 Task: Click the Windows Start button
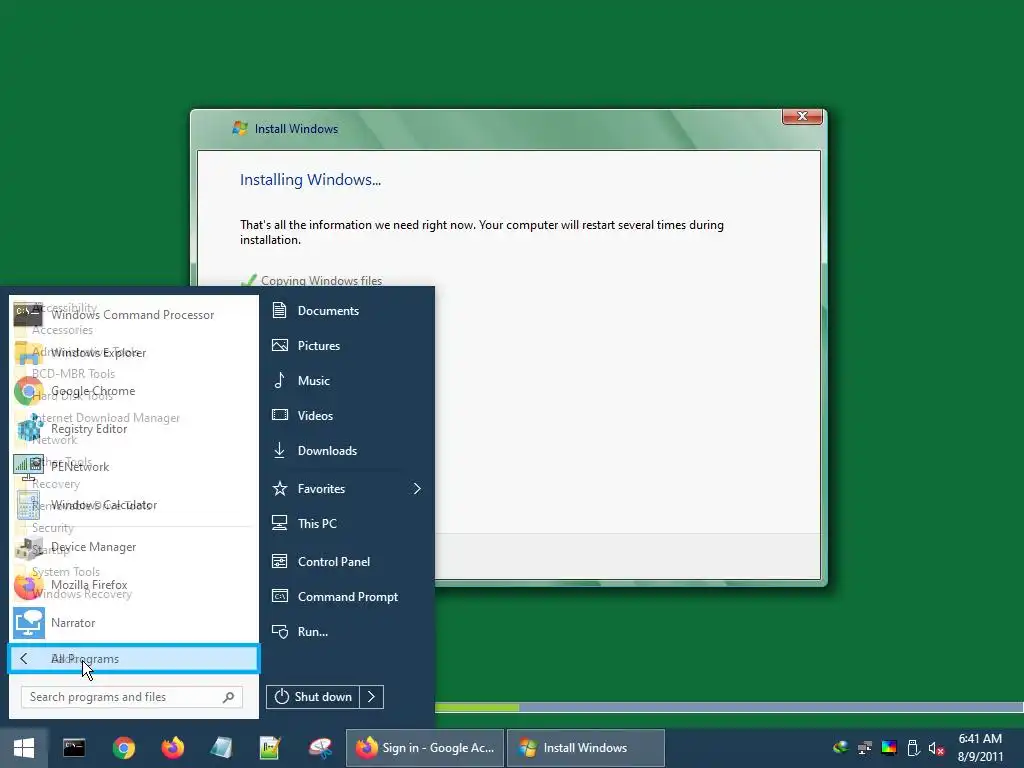pos(24,748)
